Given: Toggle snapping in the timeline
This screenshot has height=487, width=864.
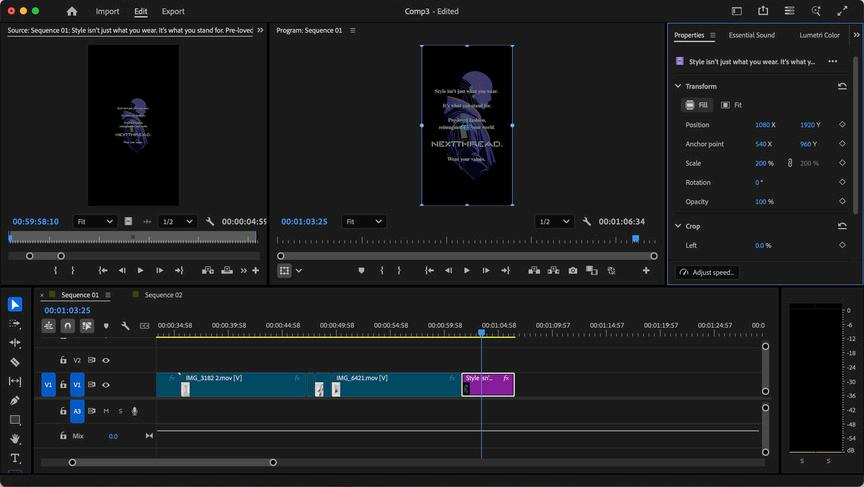Looking at the screenshot, I should pyautogui.click(x=68, y=326).
